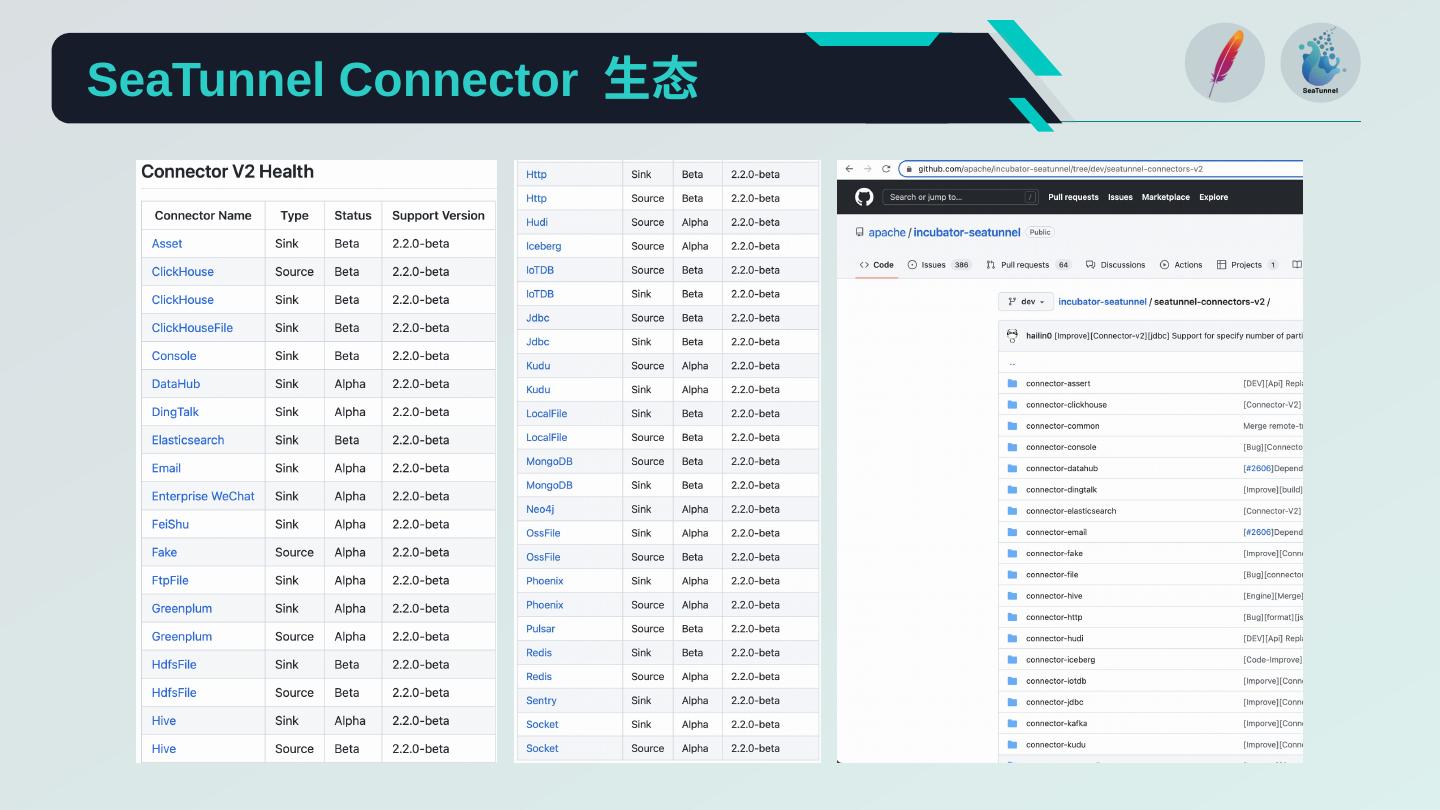The width and height of the screenshot is (1440, 810).
Task: Click #2606 link in connector-datahub row
Action: coord(1258,468)
